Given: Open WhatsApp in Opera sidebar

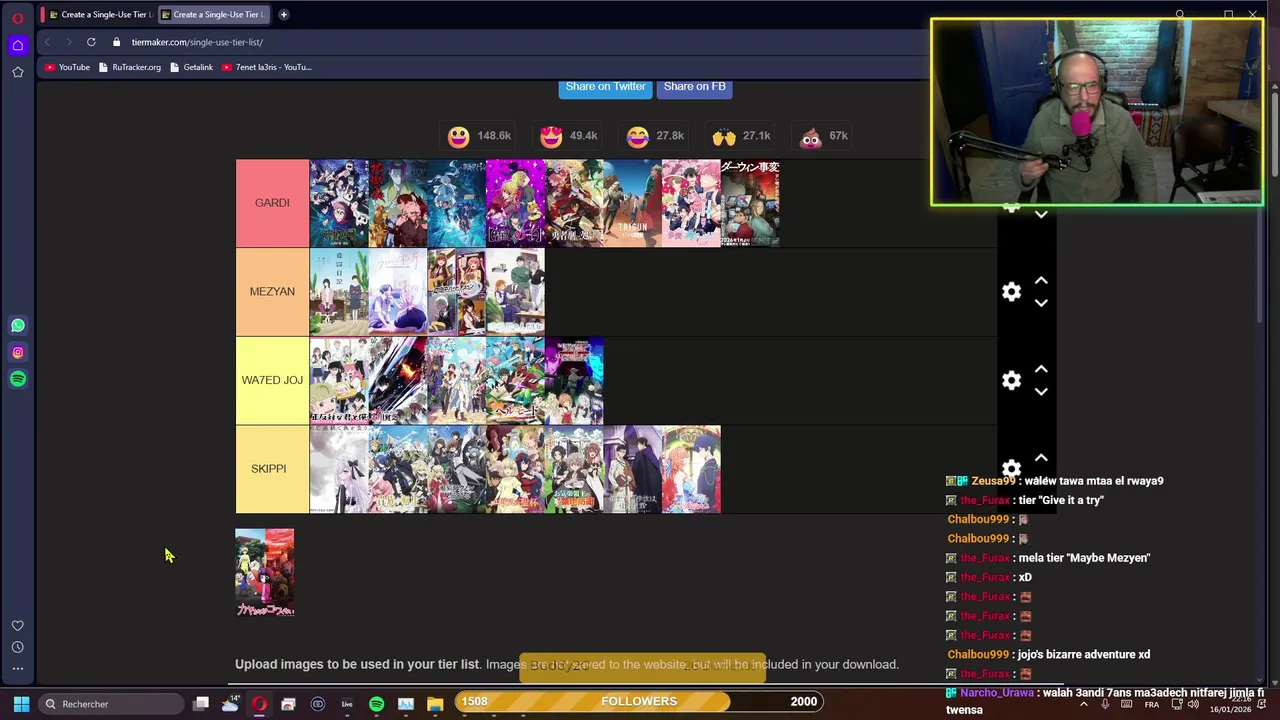Looking at the screenshot, I should [x=18, y=325].
